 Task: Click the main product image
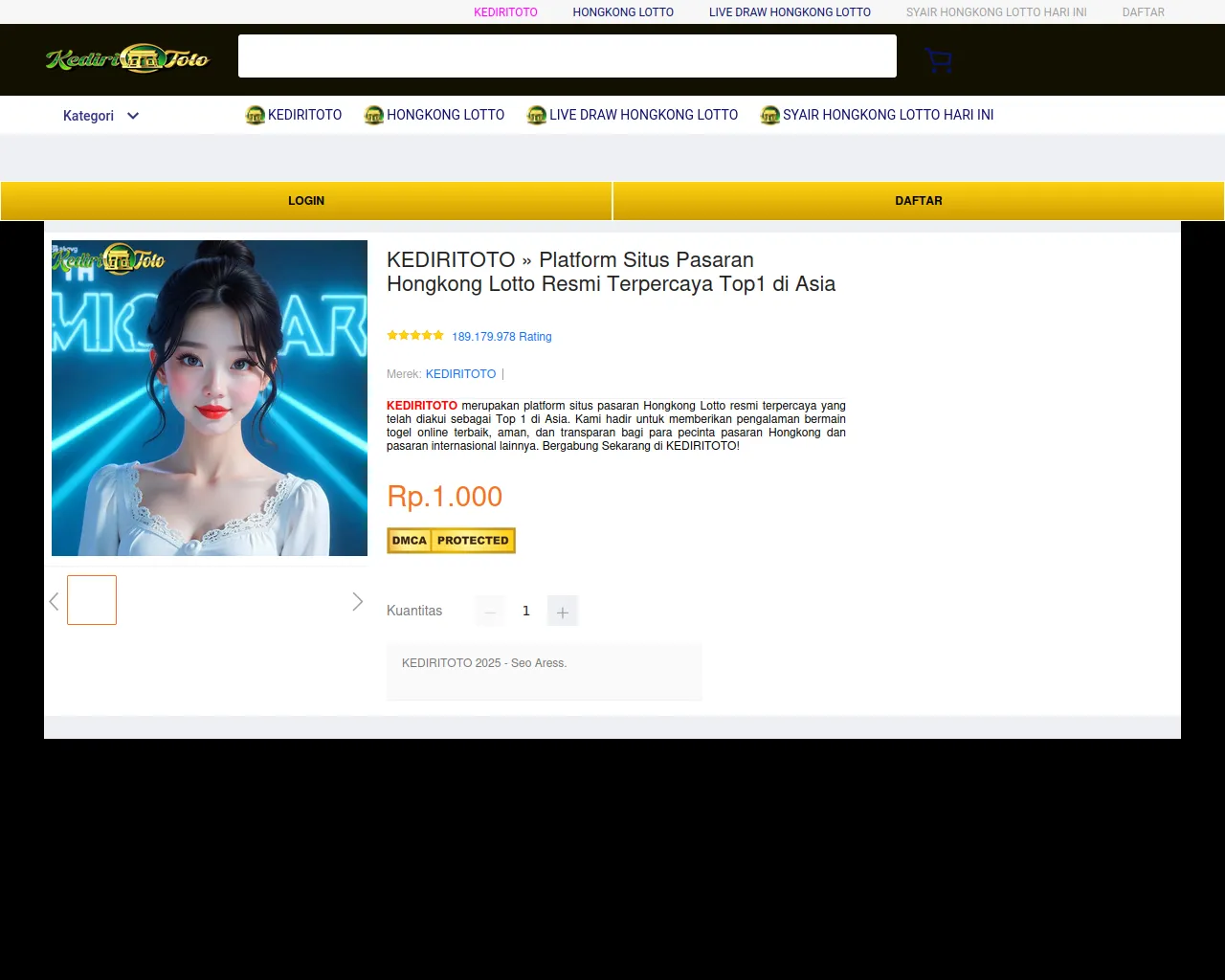(210, 398)
